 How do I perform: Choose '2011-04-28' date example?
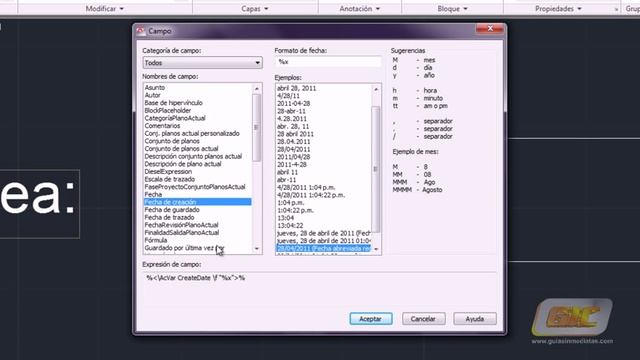[293, 104]
